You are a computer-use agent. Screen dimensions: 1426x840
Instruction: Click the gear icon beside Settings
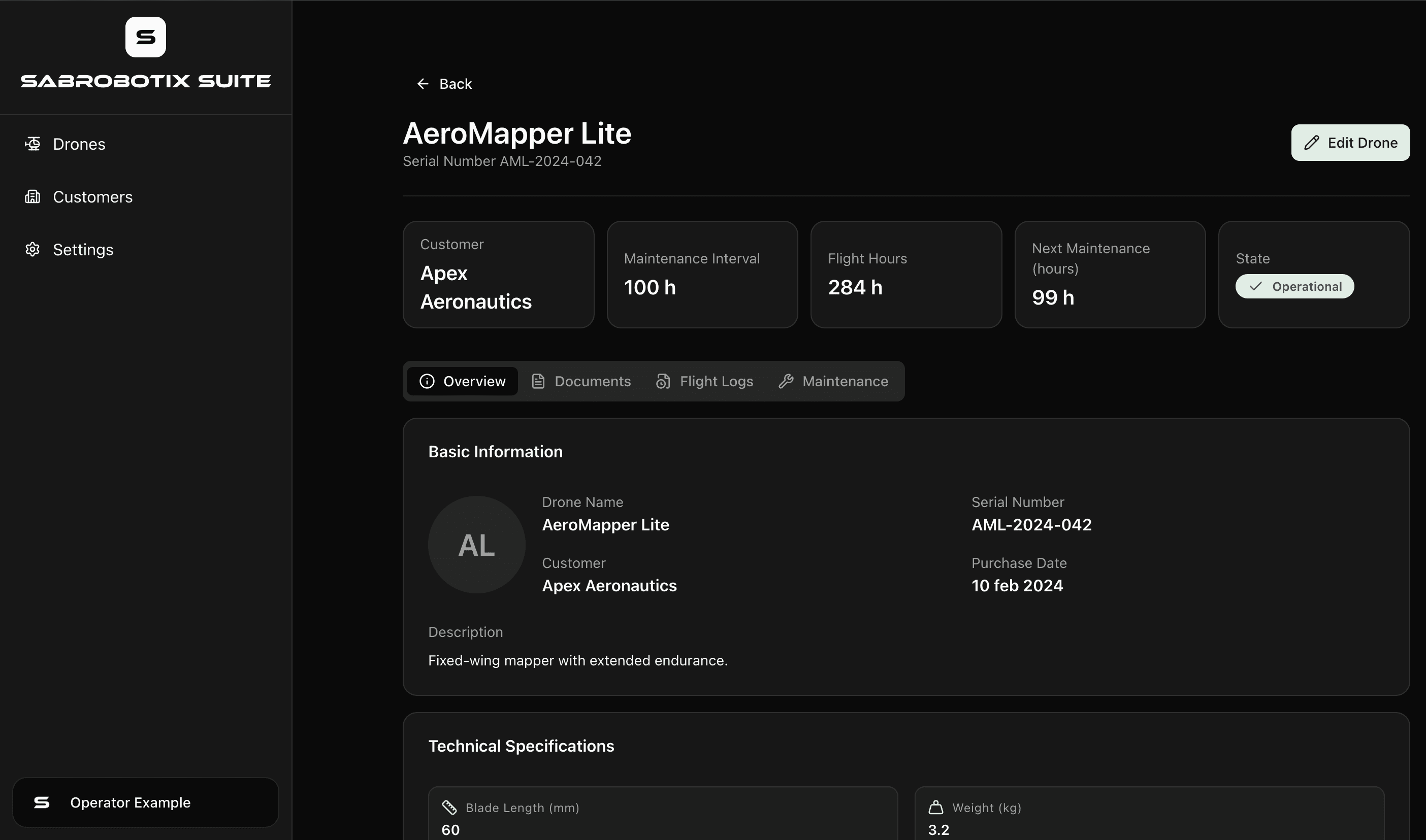(33, 249)
